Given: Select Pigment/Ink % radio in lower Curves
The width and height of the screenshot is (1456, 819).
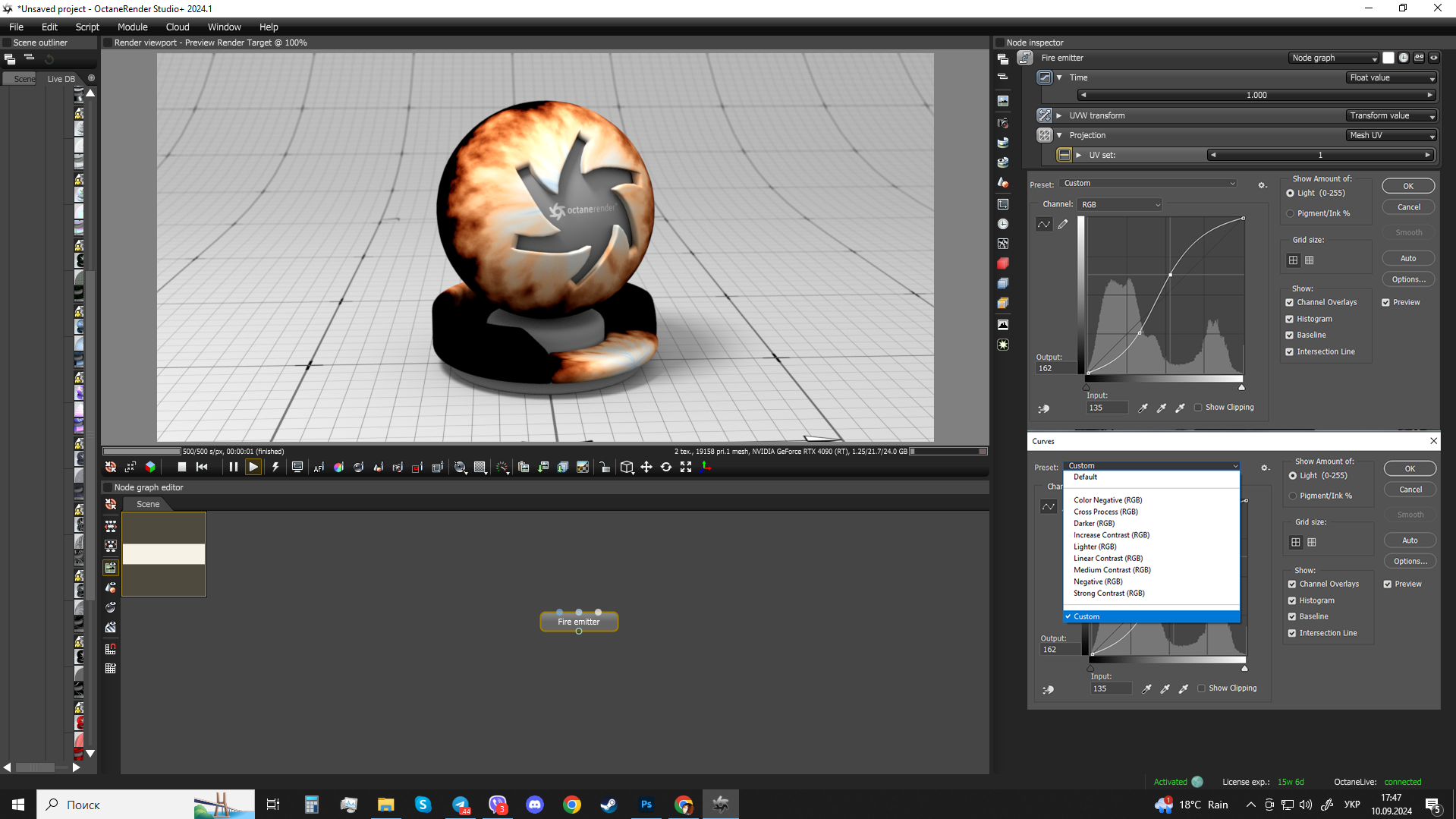Looking at the screenshot, I should pyautogui.click(x=1293, y=496).
